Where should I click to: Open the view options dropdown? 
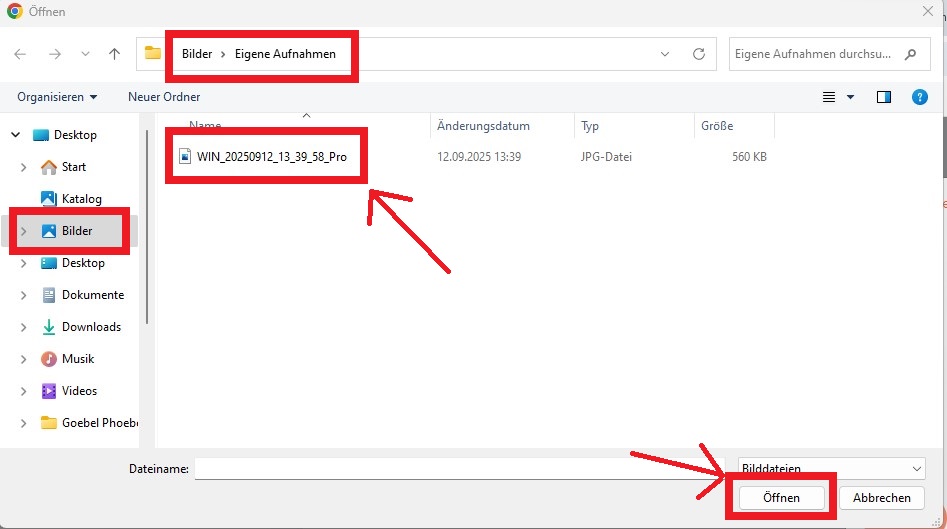point(851,97)
